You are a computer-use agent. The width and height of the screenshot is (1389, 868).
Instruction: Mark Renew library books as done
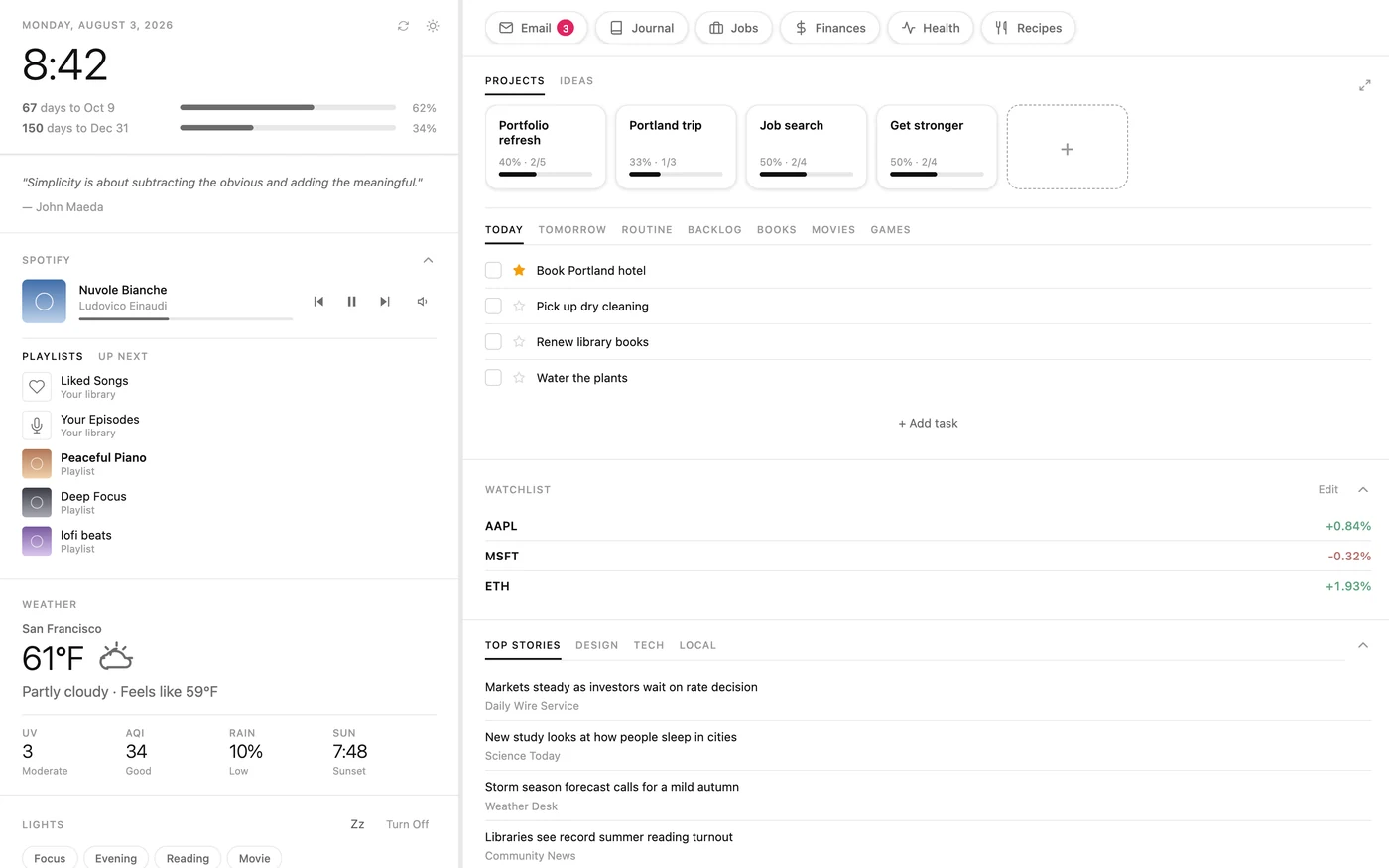[x=493, y=342]
